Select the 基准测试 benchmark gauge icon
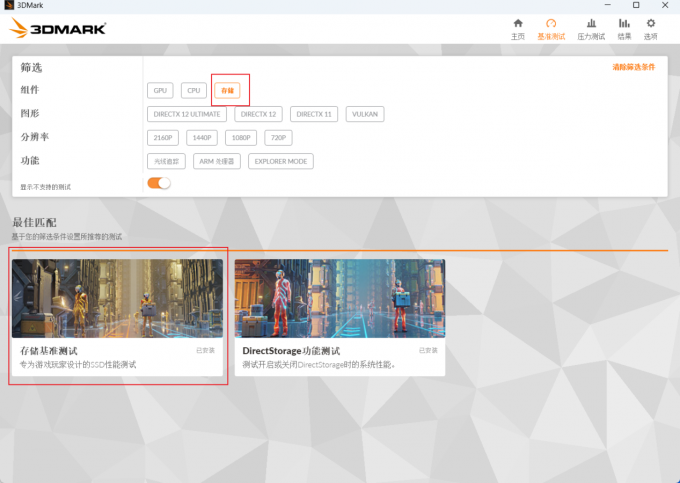 551,23
